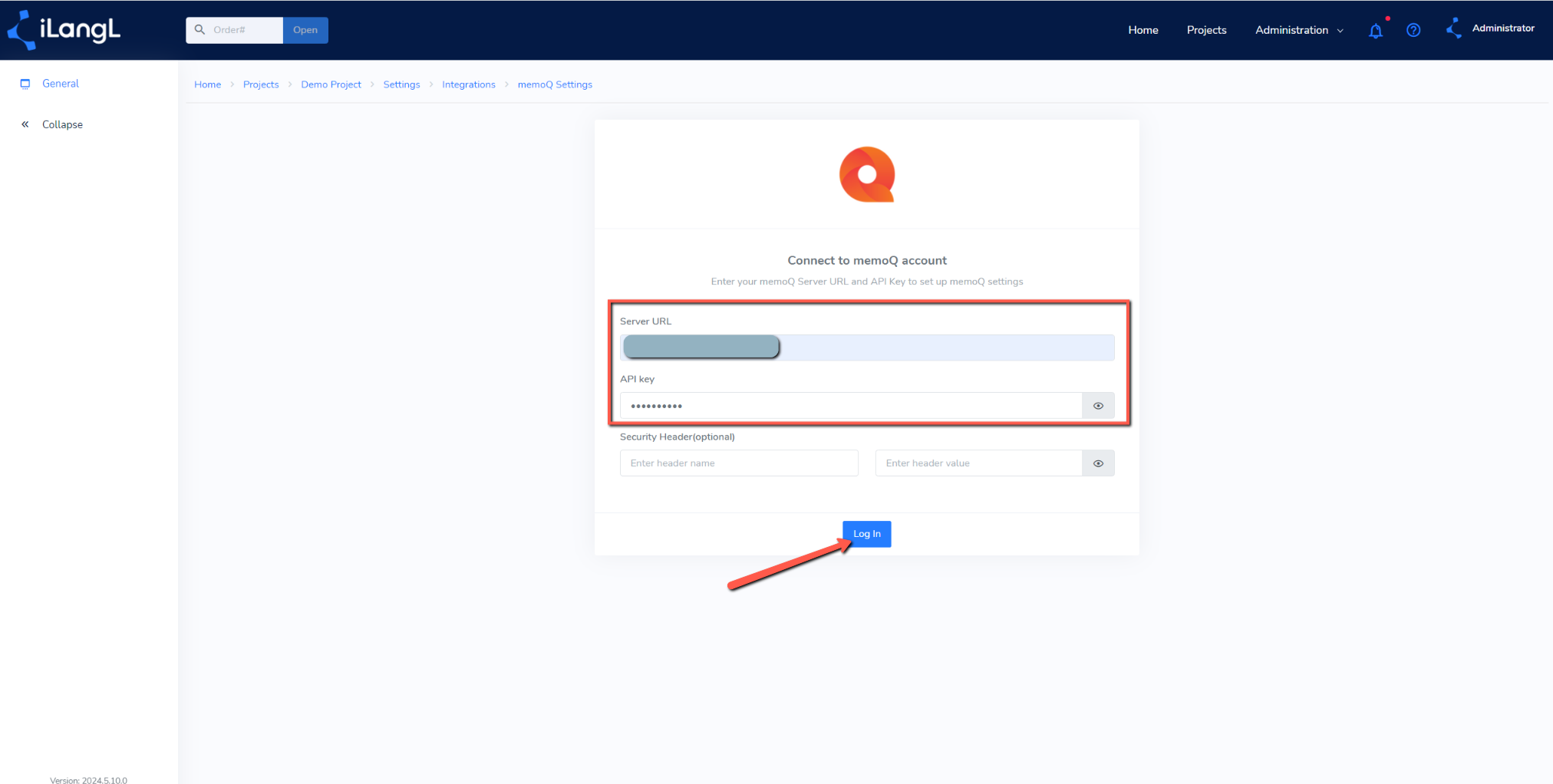This screenshot has width=1553, height=784.
Task: Click memoQ Settings breadcrumb
Action: 555,84
